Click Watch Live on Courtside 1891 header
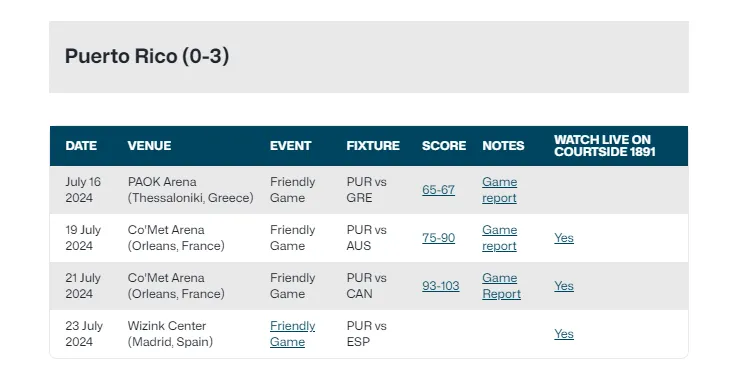750x375 pixels. tap(605, 146)
